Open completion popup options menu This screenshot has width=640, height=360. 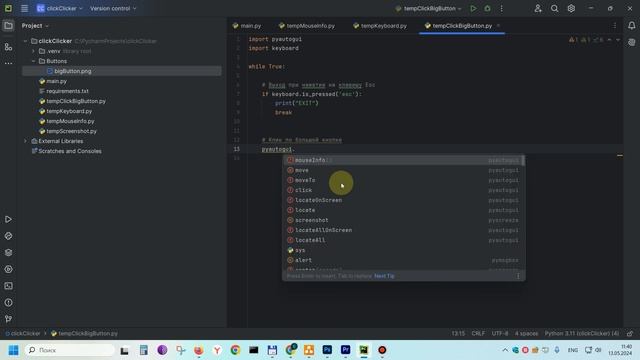pyautogui.click(x=518, y=276)
